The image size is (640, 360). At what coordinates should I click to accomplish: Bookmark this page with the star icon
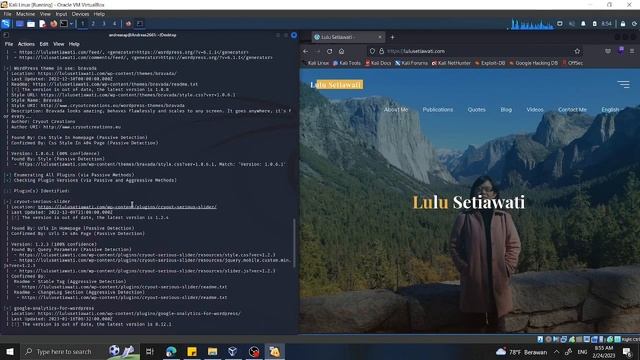pyautogui.click(x=577, y=51)
